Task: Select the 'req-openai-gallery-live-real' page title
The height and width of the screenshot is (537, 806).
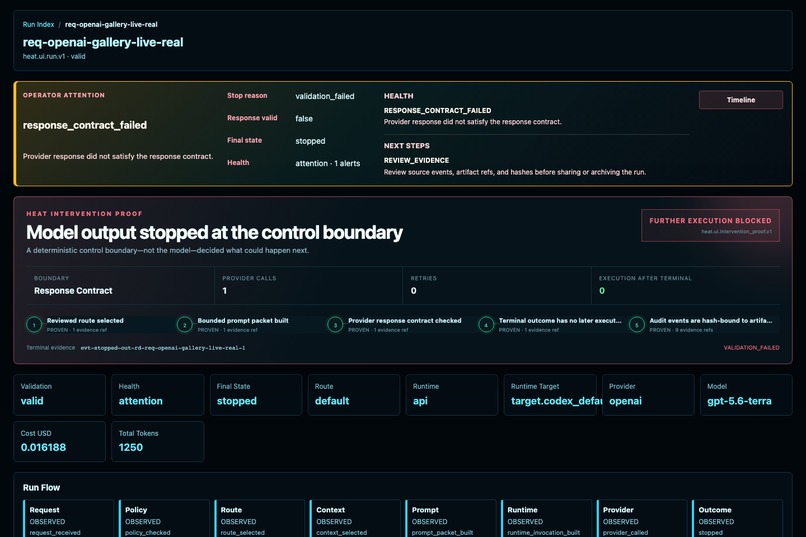Action: (103, 42)
